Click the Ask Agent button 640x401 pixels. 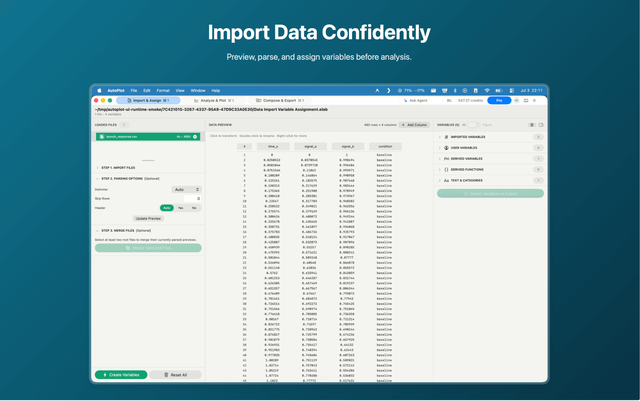(416, 100)
